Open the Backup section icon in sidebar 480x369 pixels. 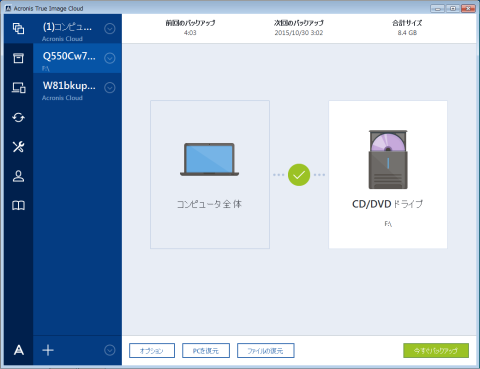tap(18, 29)
